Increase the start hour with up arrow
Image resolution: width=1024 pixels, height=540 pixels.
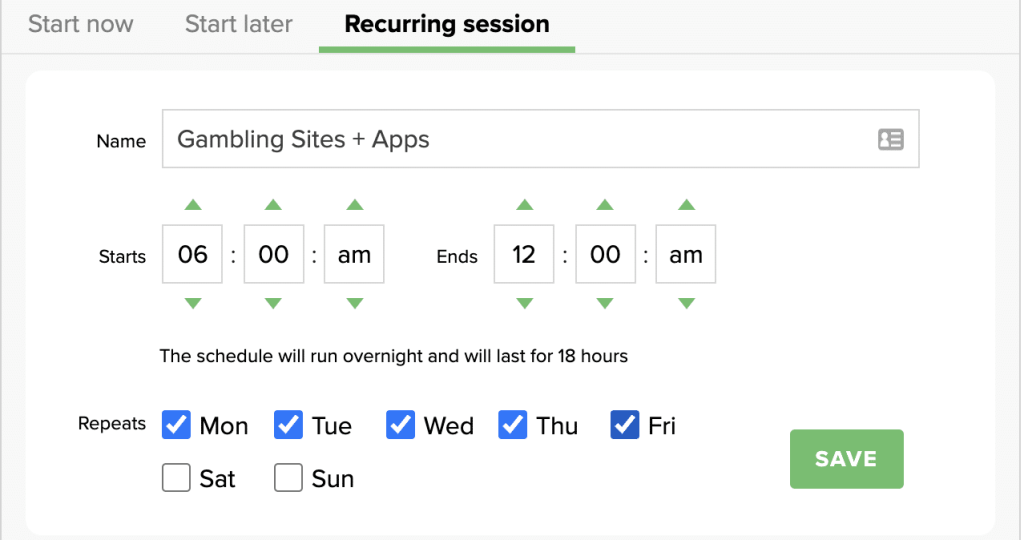tap(193, 205)
